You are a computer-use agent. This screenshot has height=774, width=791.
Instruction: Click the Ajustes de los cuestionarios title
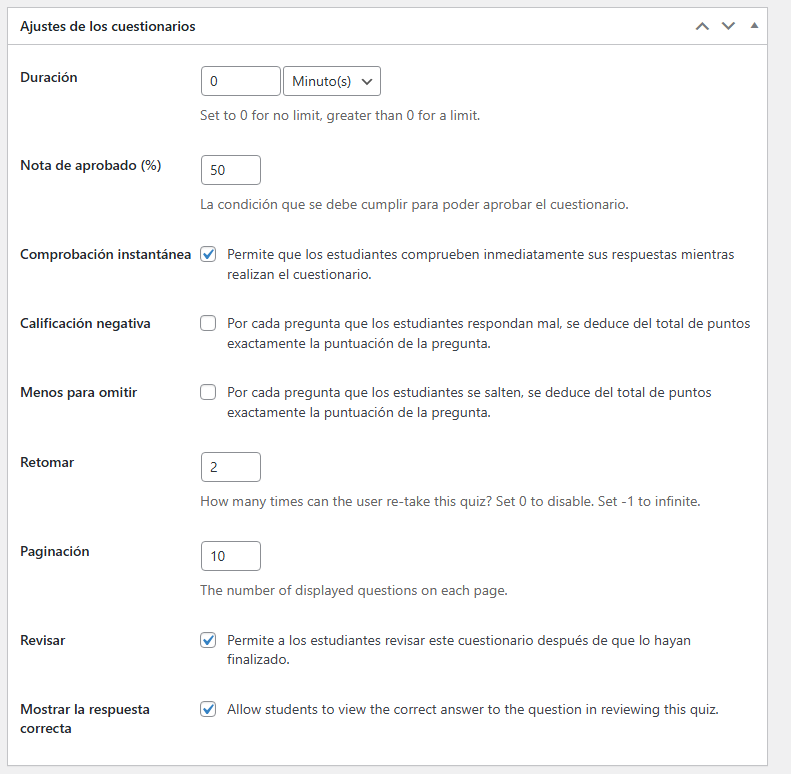click(x=107, y=26)
